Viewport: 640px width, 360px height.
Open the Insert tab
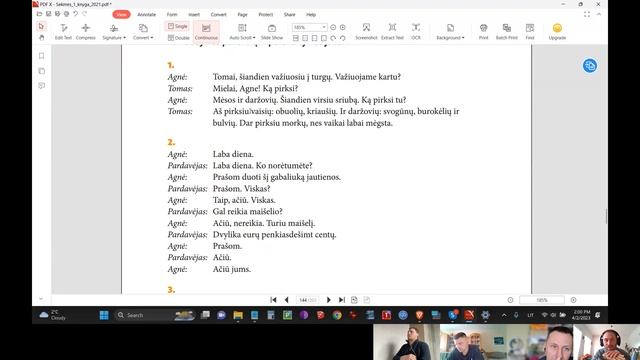[x=194, y=14]
